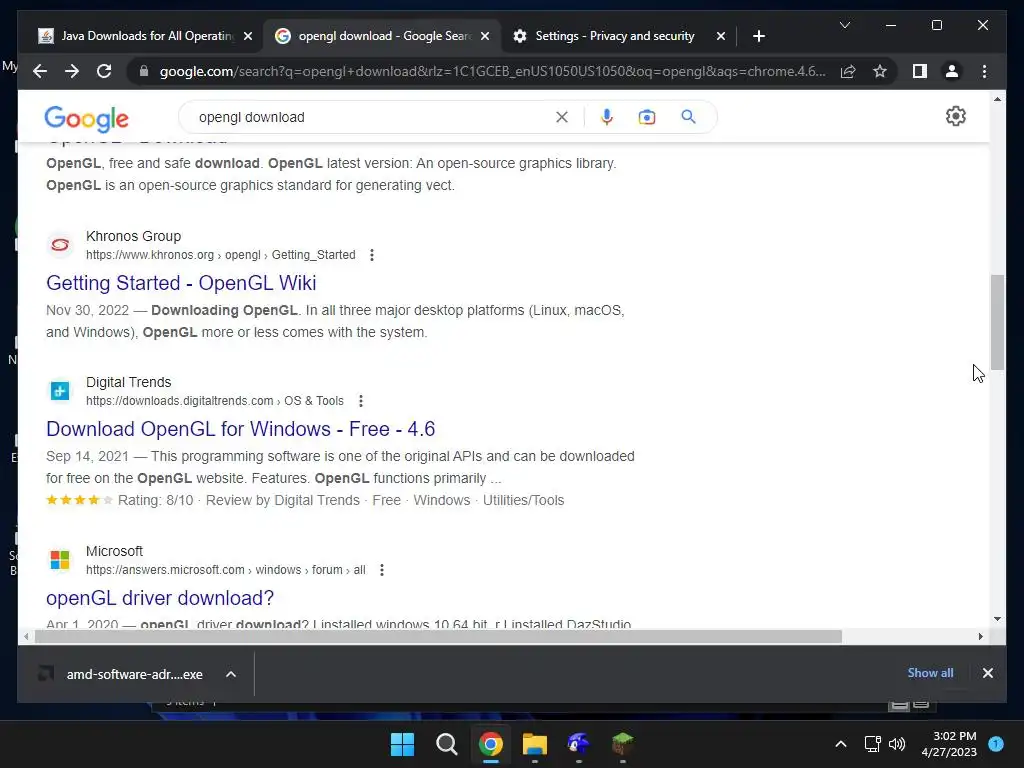The image size is (1024, 768).
Task: Click downloads.digitaltrends.com URL text
Action: [x=214, y=401]
